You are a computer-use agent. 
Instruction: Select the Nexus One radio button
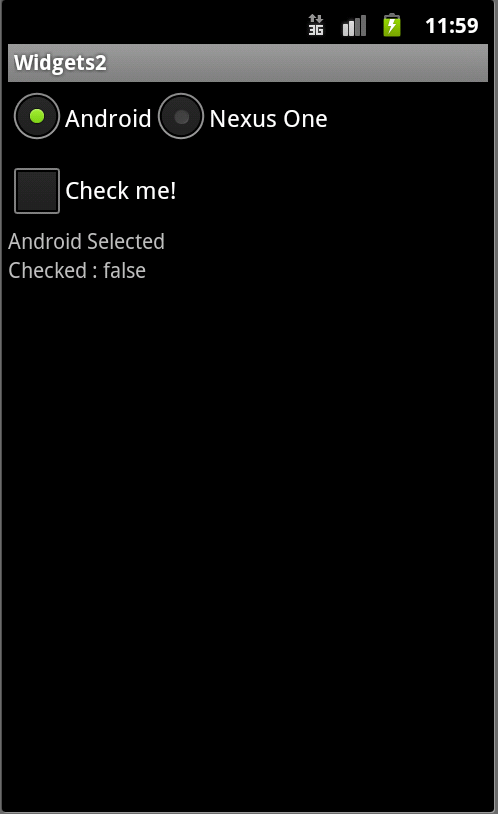coord(181,116)
